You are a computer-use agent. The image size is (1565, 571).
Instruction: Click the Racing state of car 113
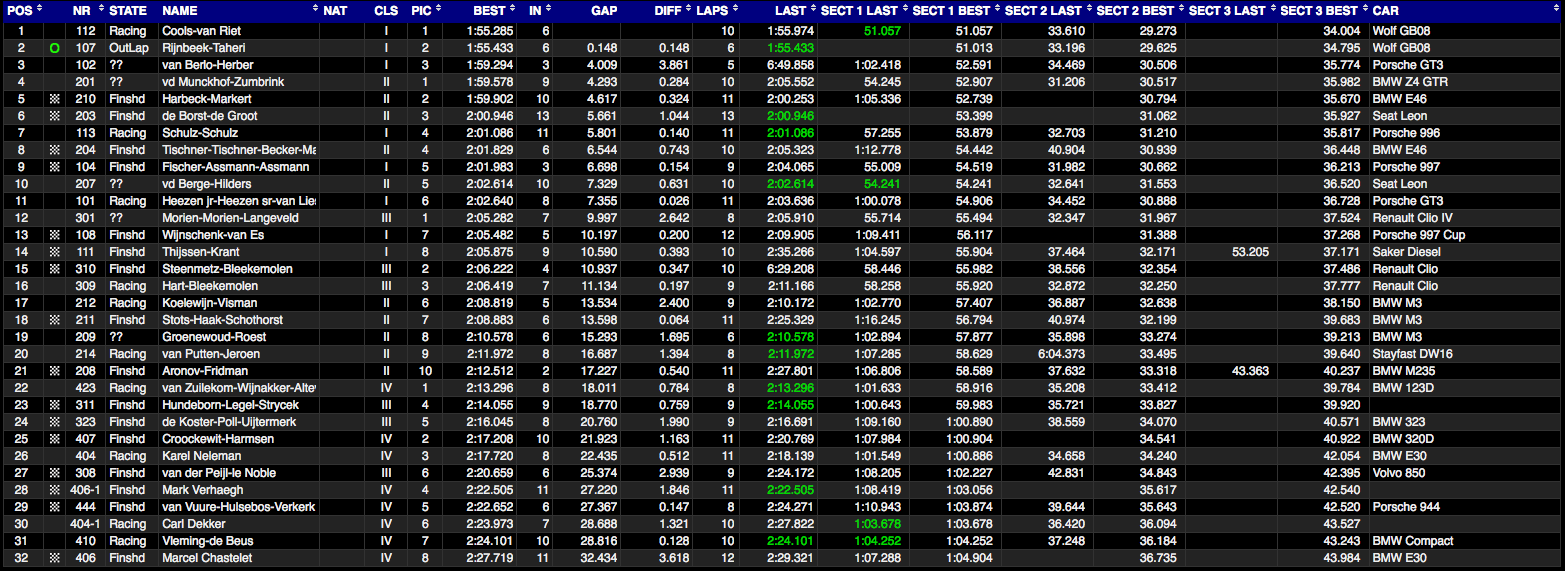pyautogui.click(x=126, y=133)
